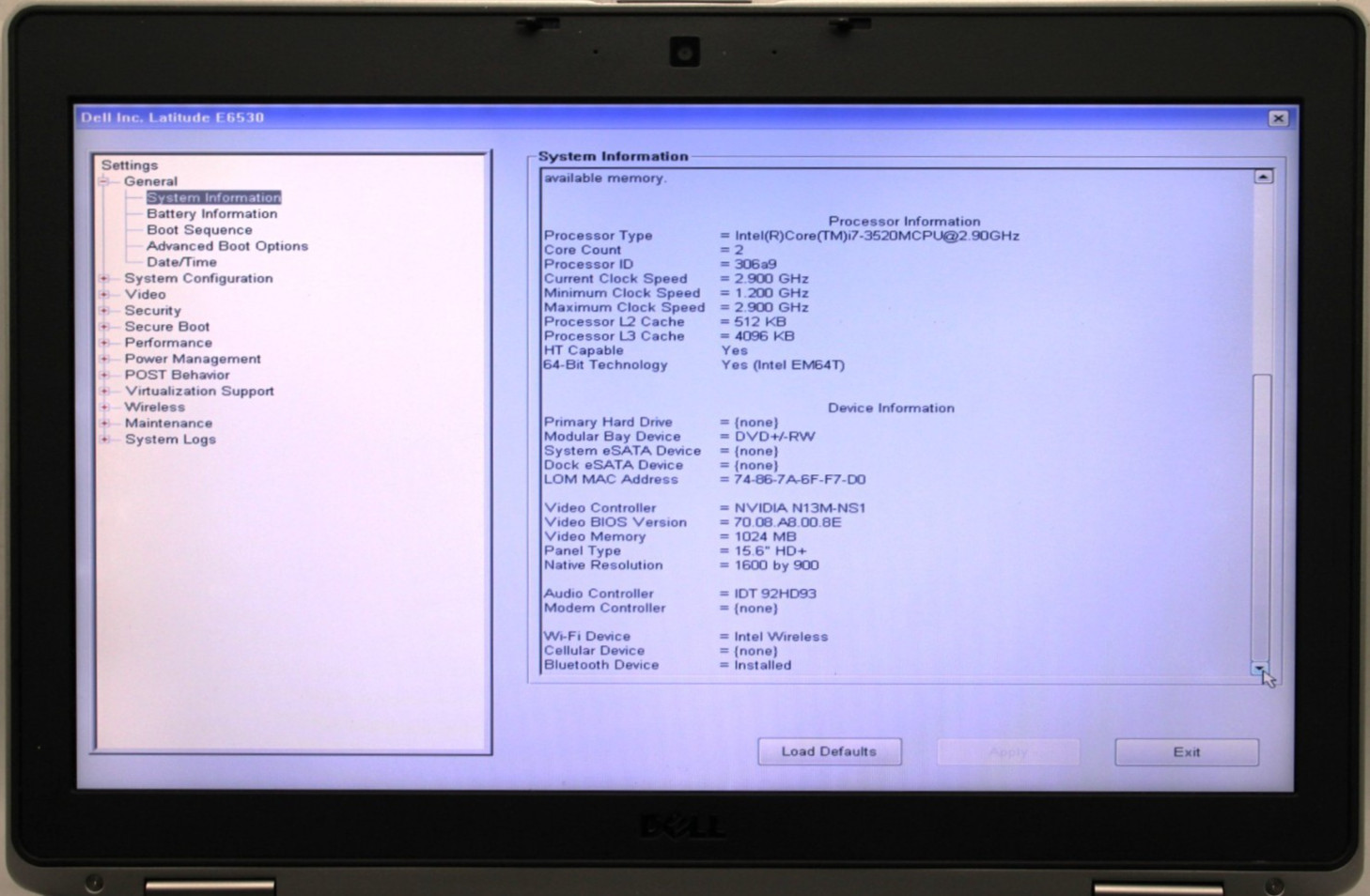Click the scroll down arrow

(1259, 669)
